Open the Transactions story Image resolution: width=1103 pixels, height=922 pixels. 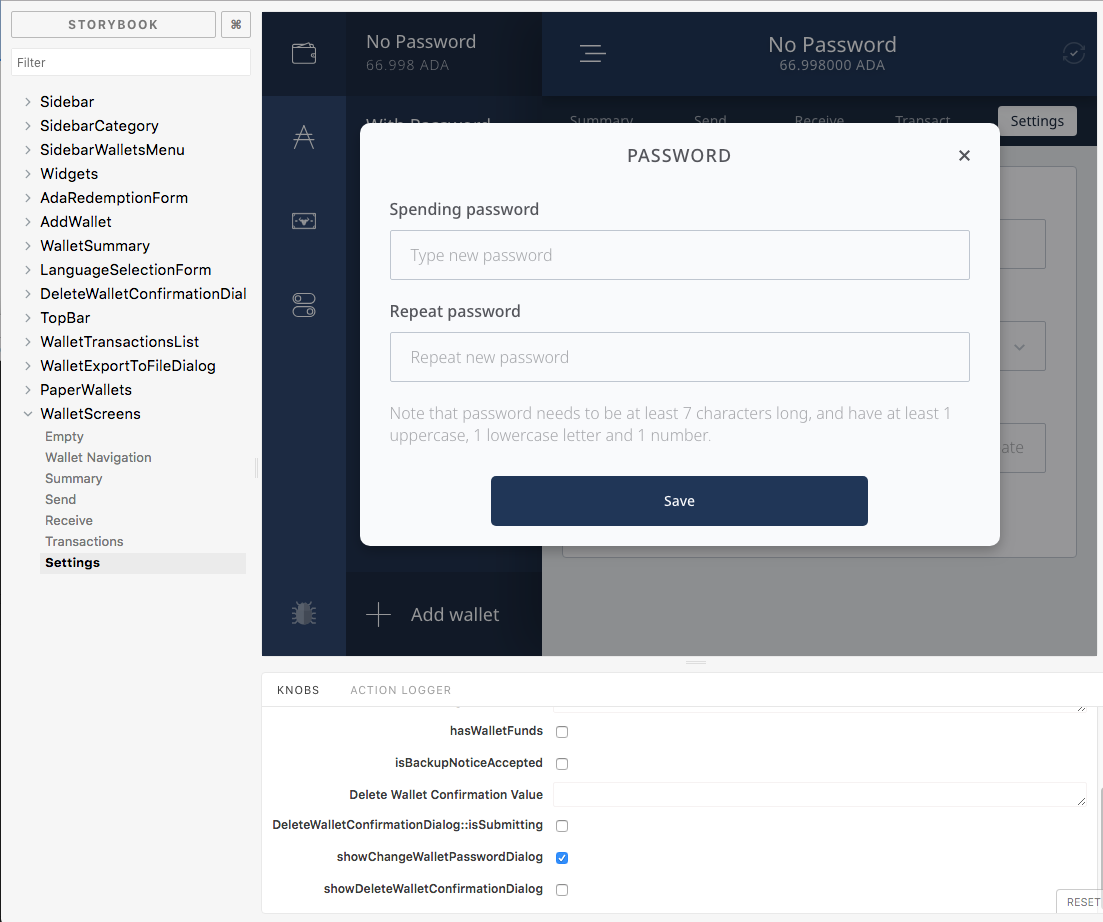click(84, 542)
